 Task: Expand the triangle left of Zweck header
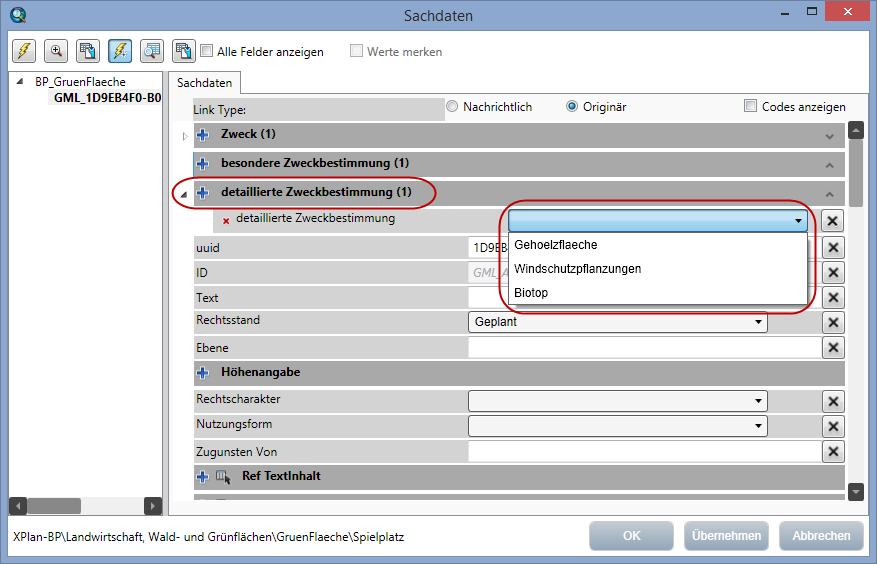185,136
